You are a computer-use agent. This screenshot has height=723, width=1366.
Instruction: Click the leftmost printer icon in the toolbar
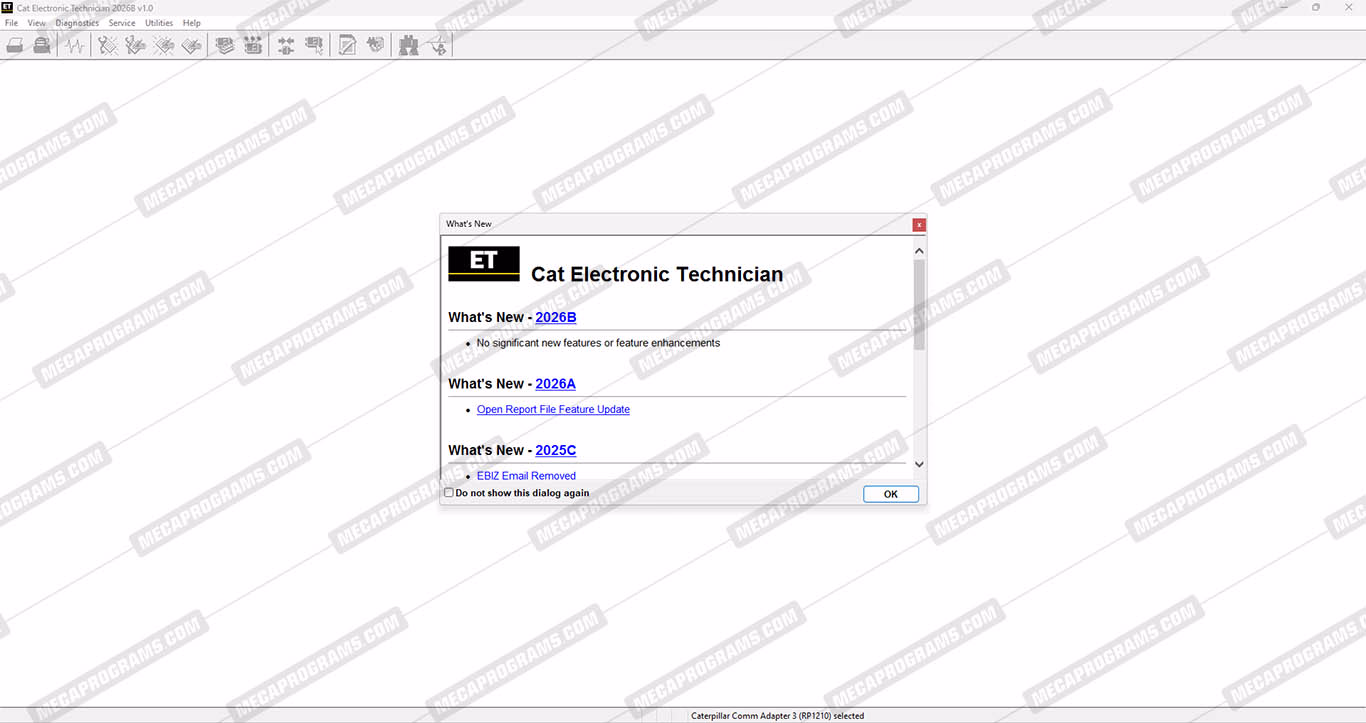[15, 45]
